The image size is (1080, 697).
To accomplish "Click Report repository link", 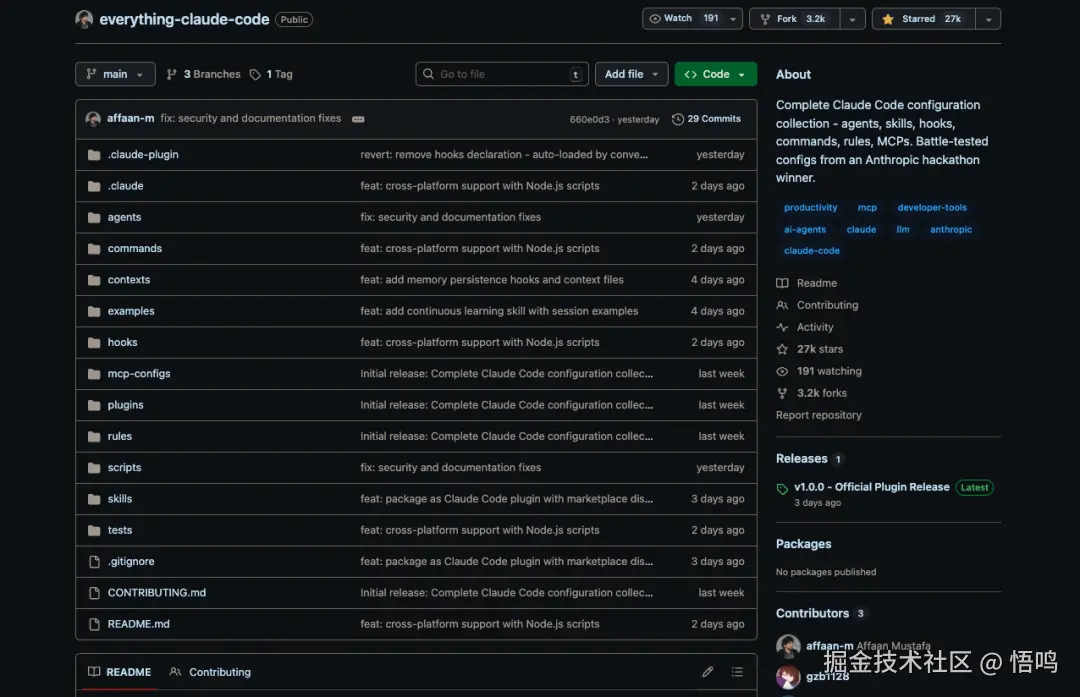I will (818, 415).
